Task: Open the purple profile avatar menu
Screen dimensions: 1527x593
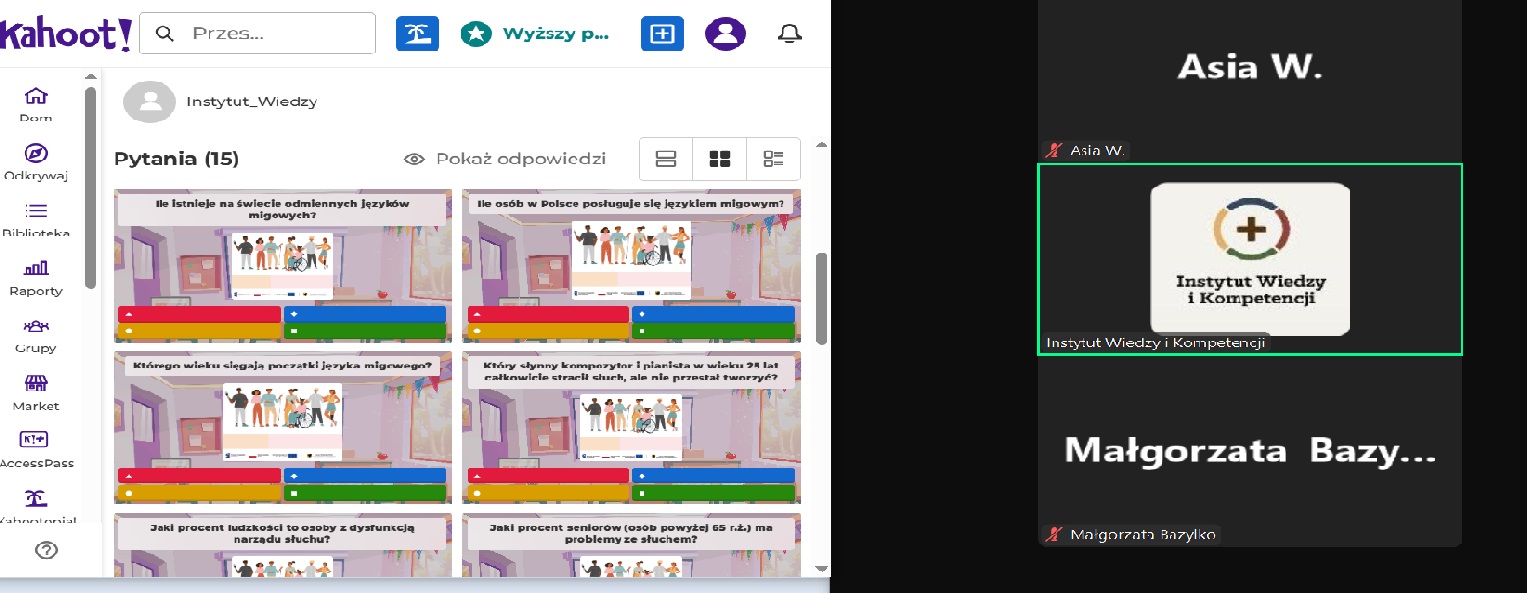Action: click(x=725, y=33)
